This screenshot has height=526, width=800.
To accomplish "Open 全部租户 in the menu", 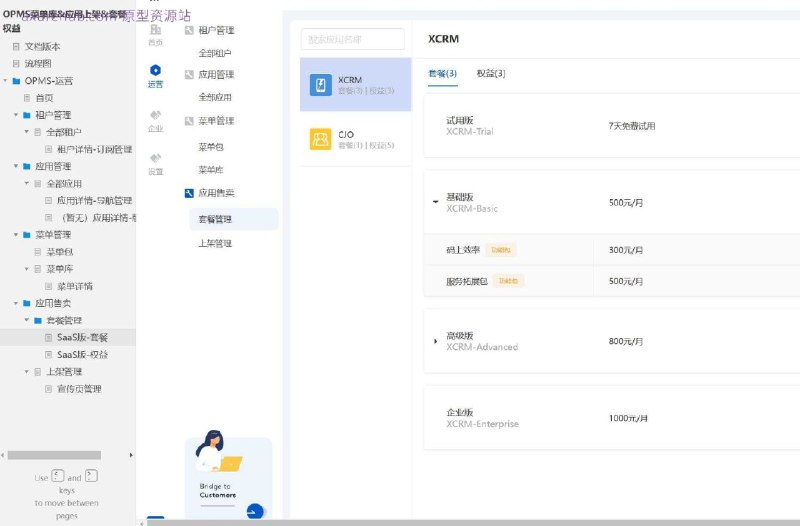I will tap(215, 53).
